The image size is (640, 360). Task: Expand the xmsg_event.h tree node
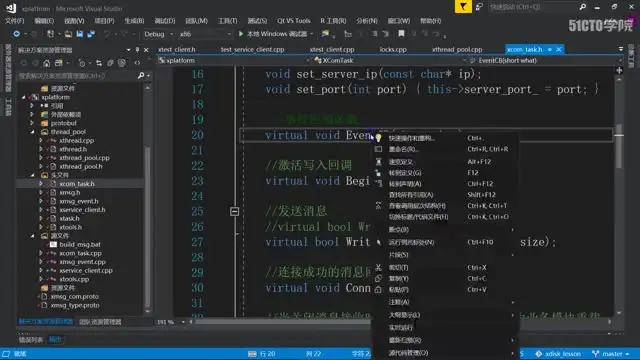coord(41,201)
